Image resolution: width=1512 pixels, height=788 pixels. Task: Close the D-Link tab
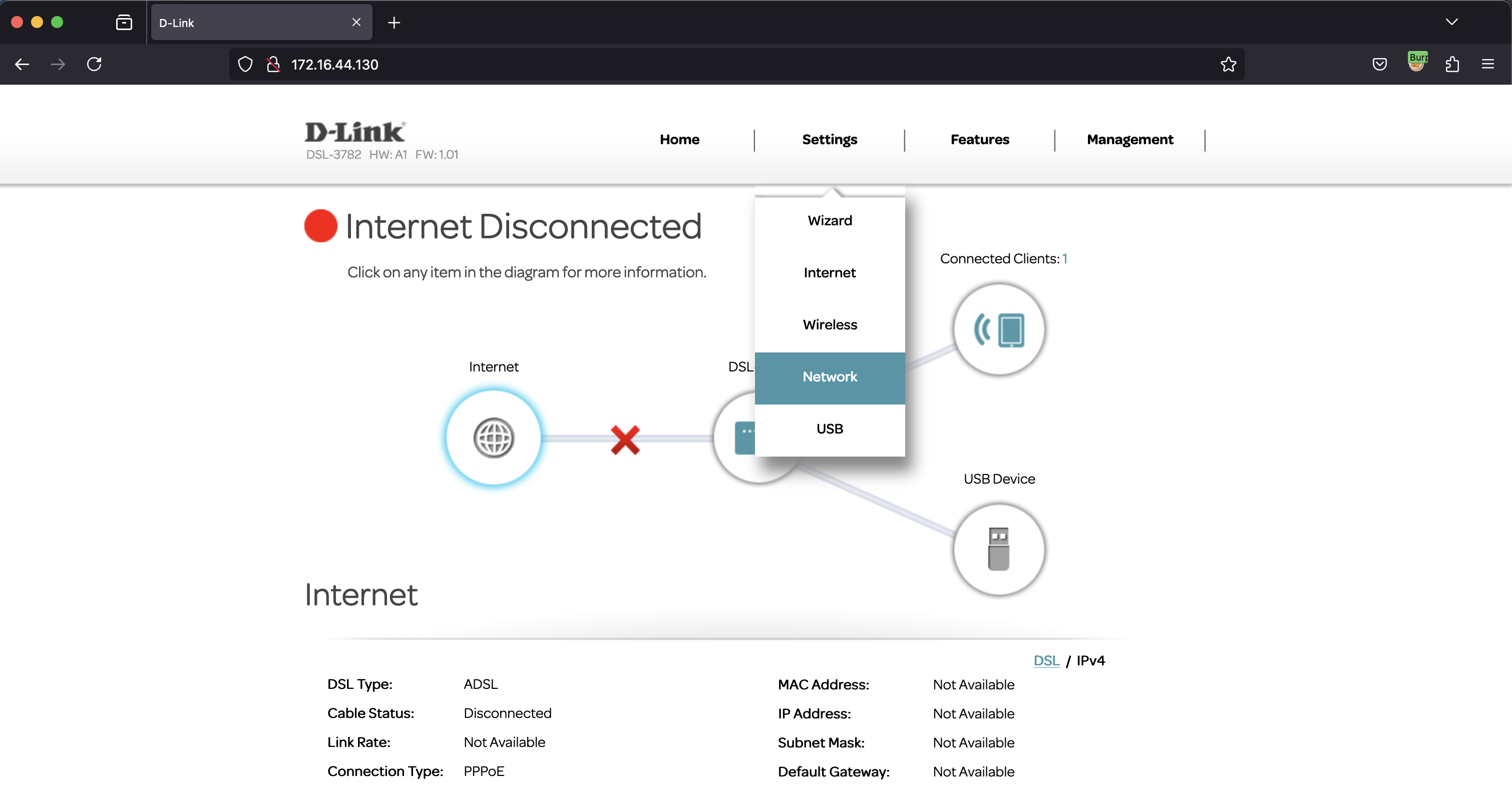(x=356, y=23)
